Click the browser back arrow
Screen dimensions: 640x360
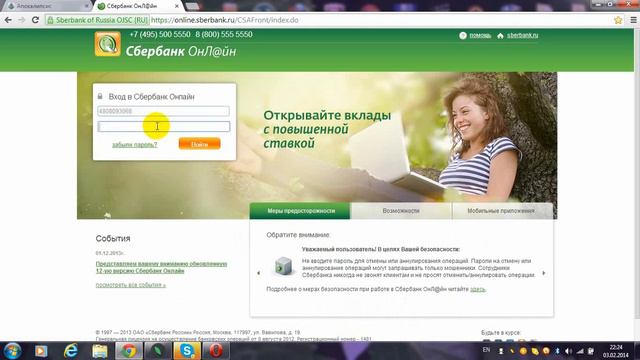coord(8,20)
